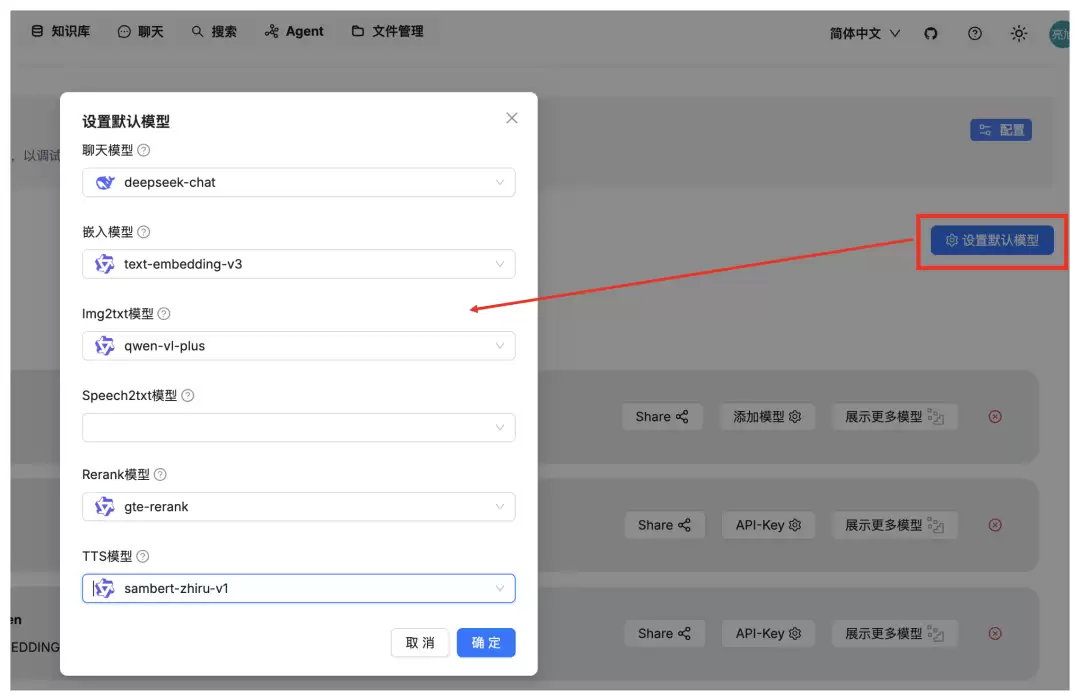Click API-Key button in the bottom row
The height and width of the screenshot is (698, 1080).
[768, 633]
